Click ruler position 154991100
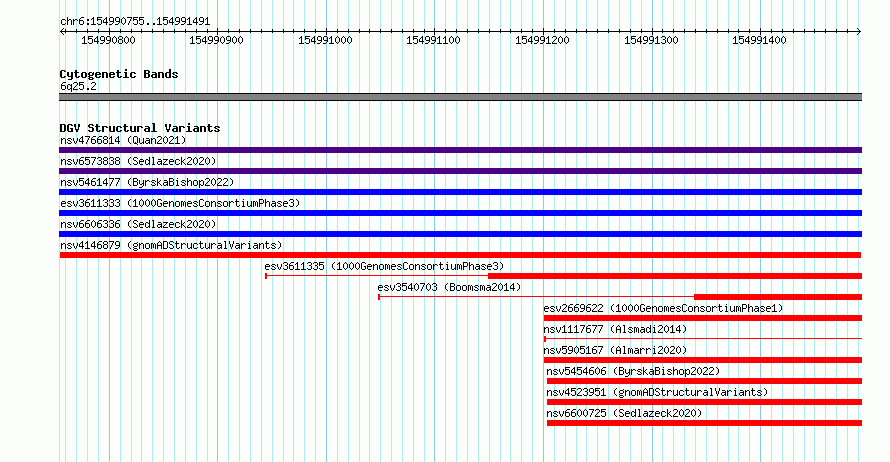 click(433, 40)
